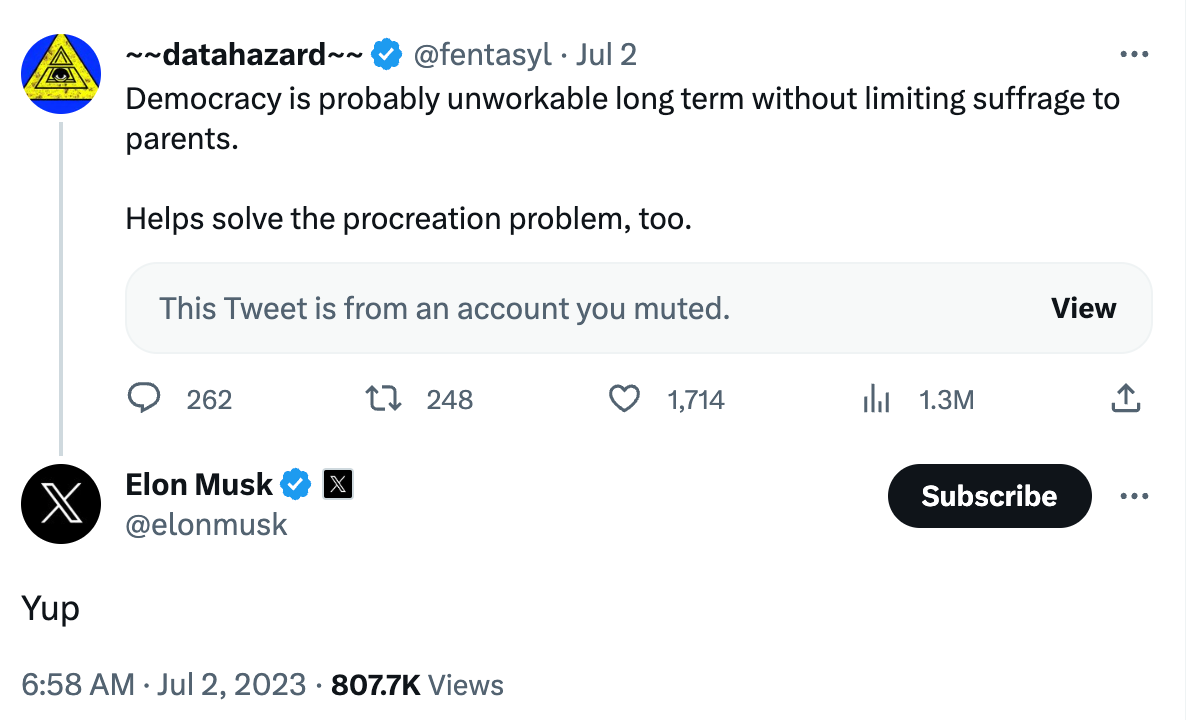Click the Elon Musk display name
This screenshot has height=720, width=1186.
point(199,485)
